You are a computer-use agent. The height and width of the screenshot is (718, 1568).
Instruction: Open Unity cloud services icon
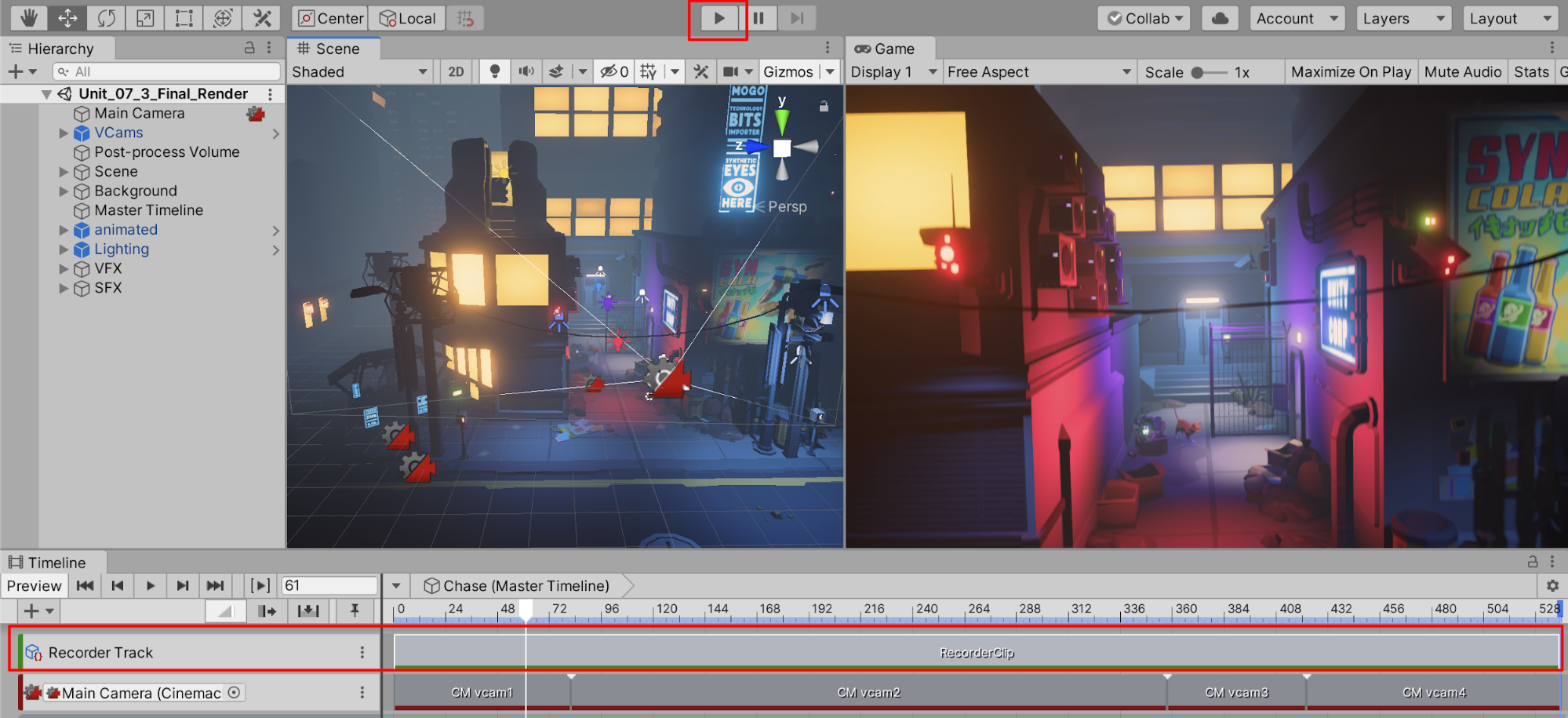tap(1220, 18)
